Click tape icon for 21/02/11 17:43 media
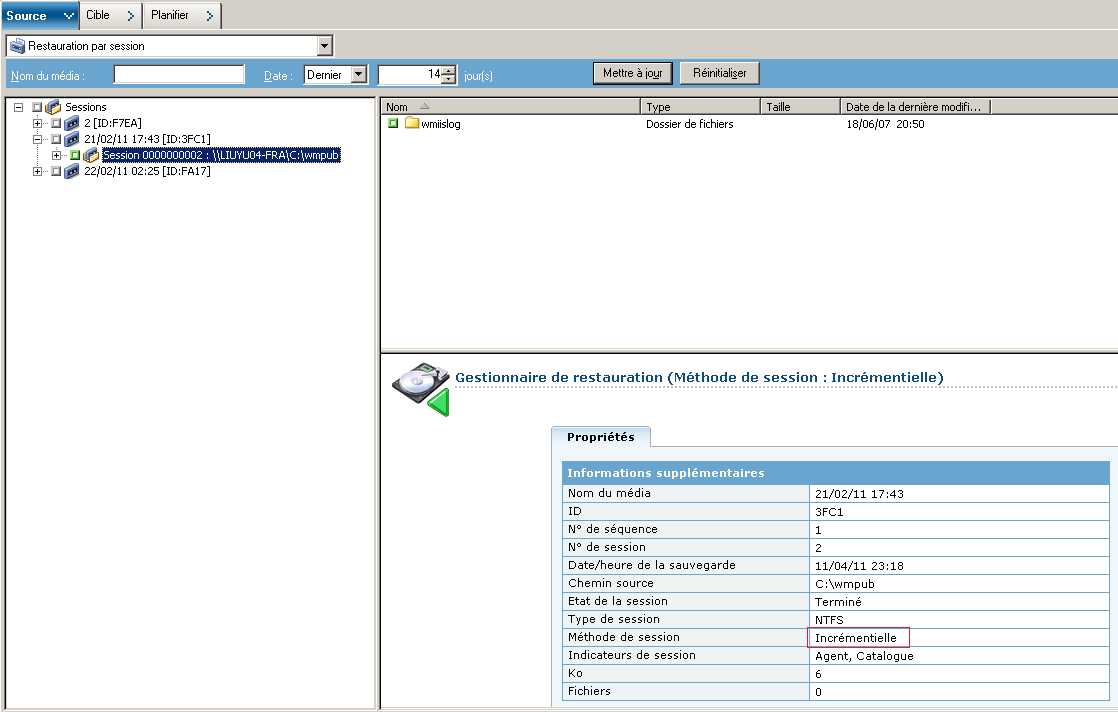 click(x=72, y=139)
